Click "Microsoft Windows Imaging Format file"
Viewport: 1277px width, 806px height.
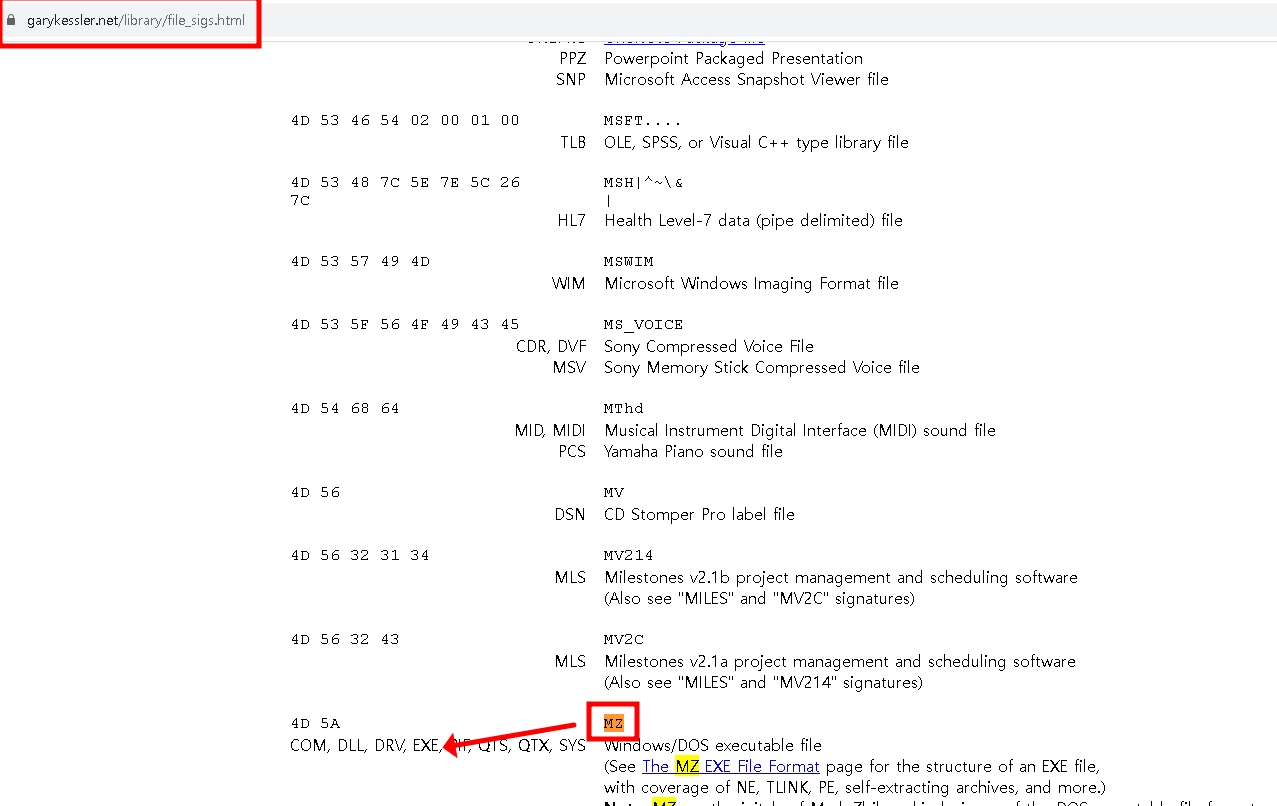point(751,283)
